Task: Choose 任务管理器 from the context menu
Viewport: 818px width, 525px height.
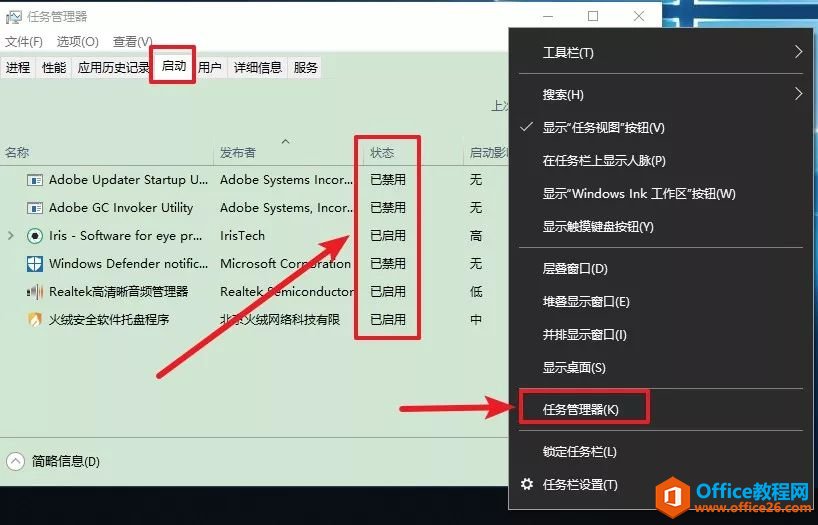Action: click(581, 409)
